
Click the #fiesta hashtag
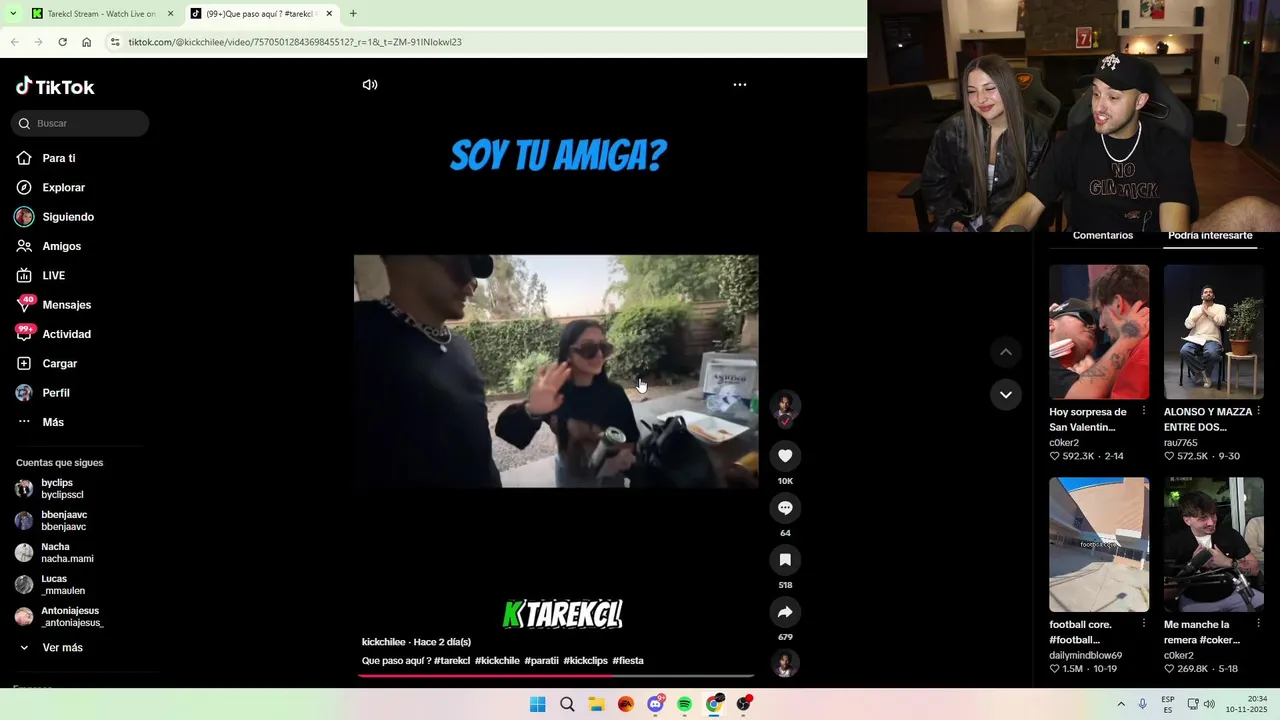point(628,661)
